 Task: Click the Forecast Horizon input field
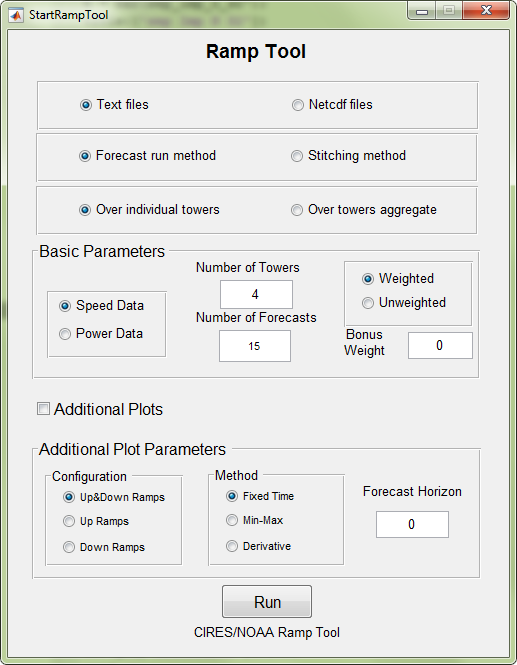point(412,524)
